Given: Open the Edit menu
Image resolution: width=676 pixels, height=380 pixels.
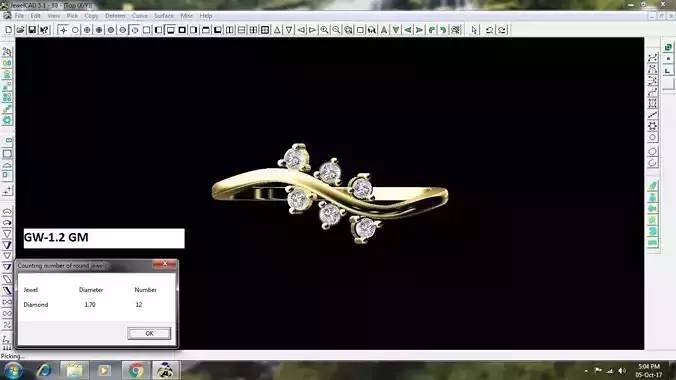Looking at the screenshot, I should click(x=35, y=16).
